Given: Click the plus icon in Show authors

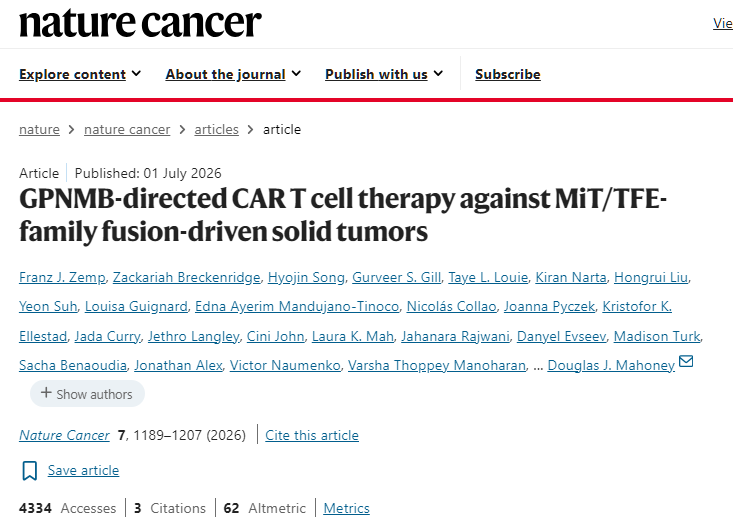Looking at the screenshot, I should (46, 393).
